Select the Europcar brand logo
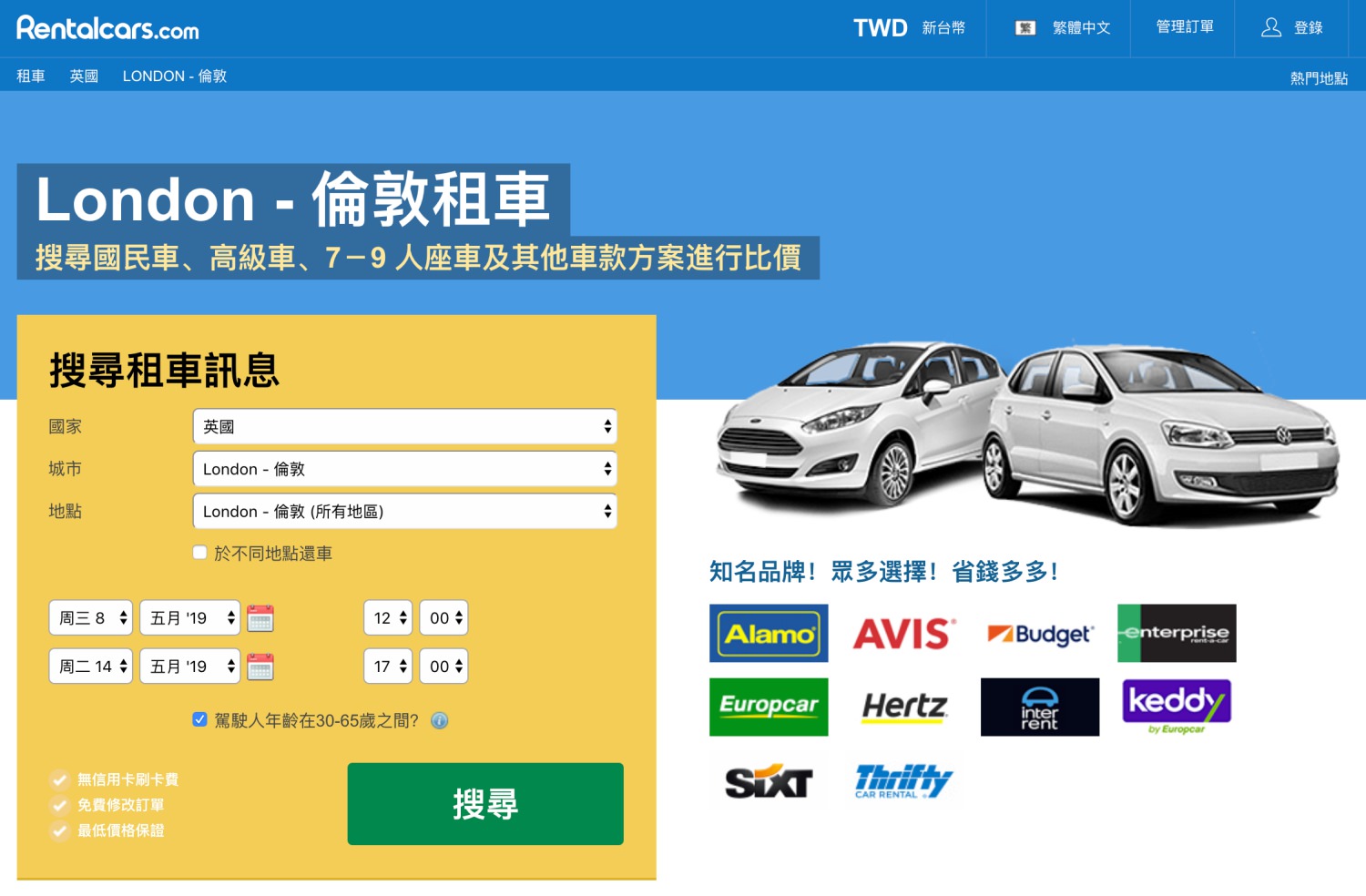This screenshot has height=896, width=1366. [769, 707]
